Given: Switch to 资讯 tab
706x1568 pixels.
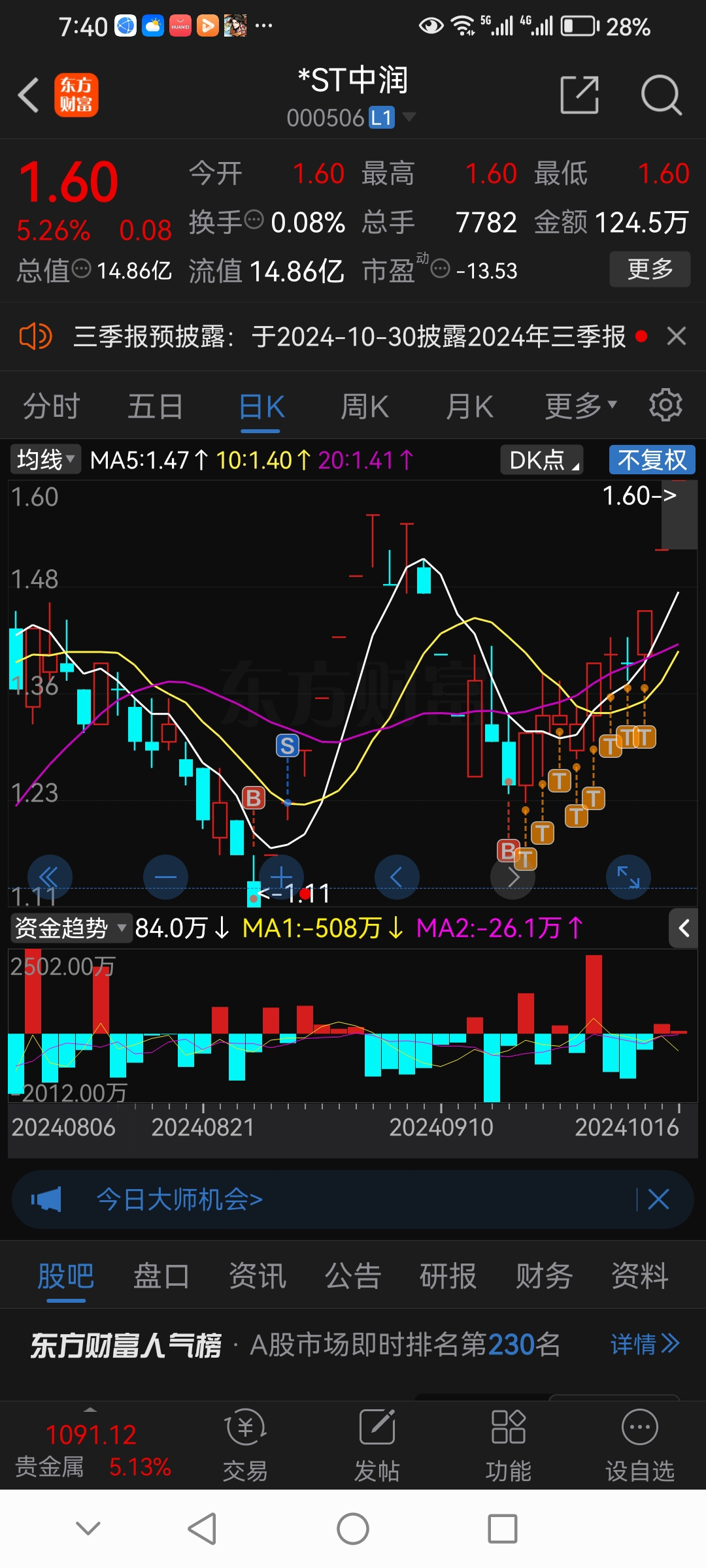Looking at the screenshot, I should point(258,1276).
